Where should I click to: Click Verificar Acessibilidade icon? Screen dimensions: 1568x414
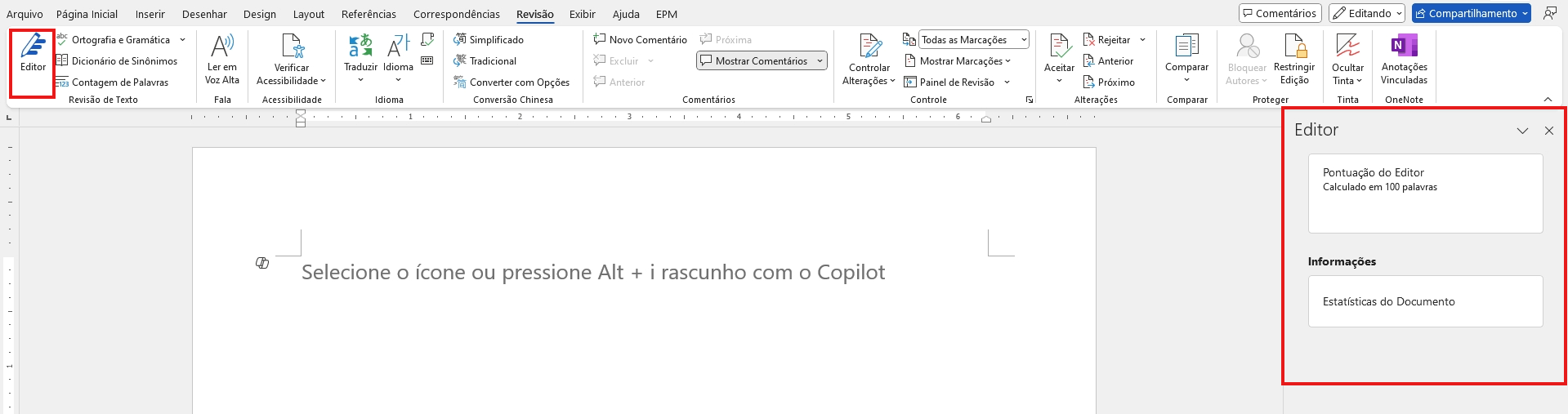tap(292, 45)
